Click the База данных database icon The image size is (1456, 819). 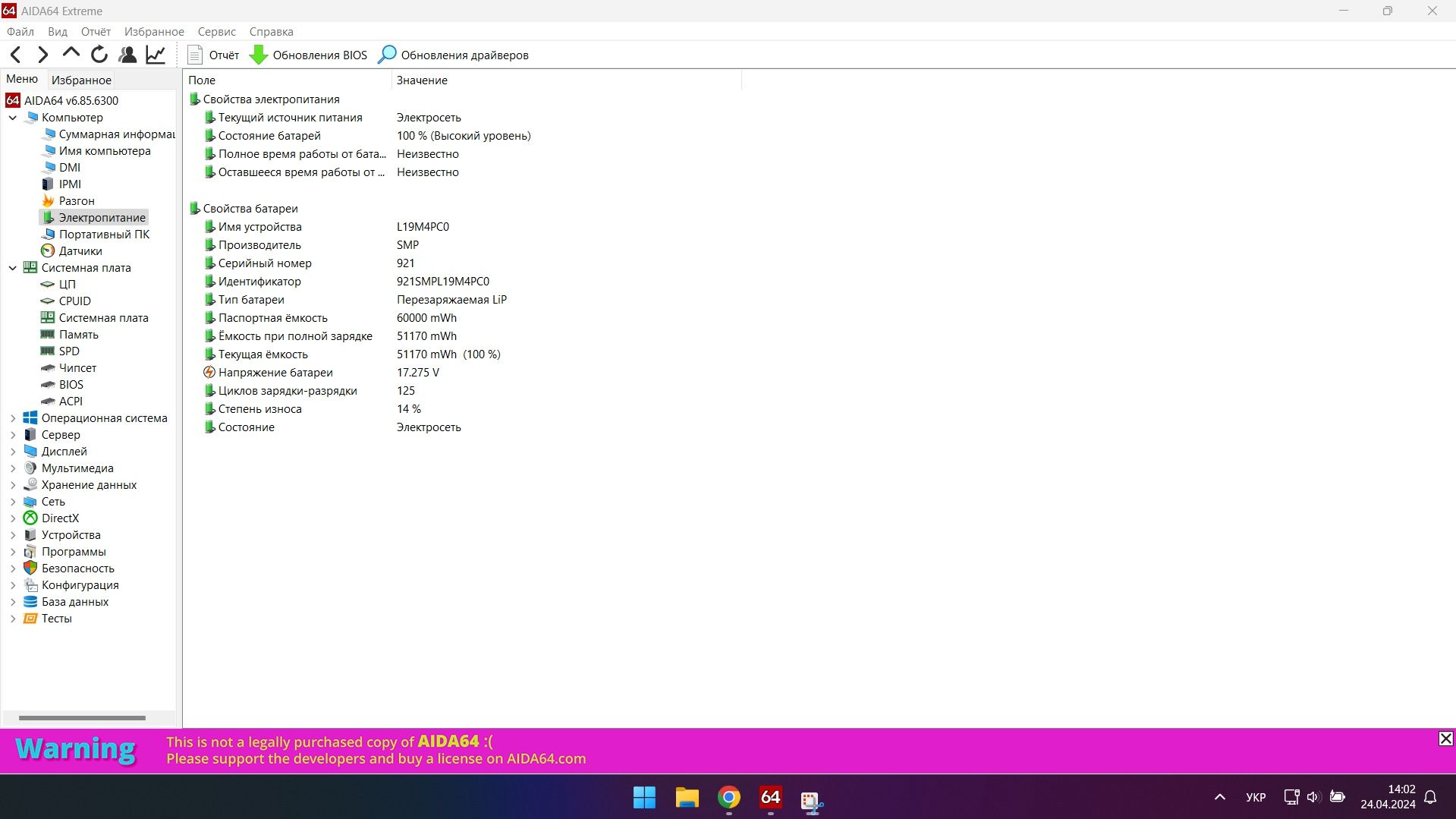[30, 602]
